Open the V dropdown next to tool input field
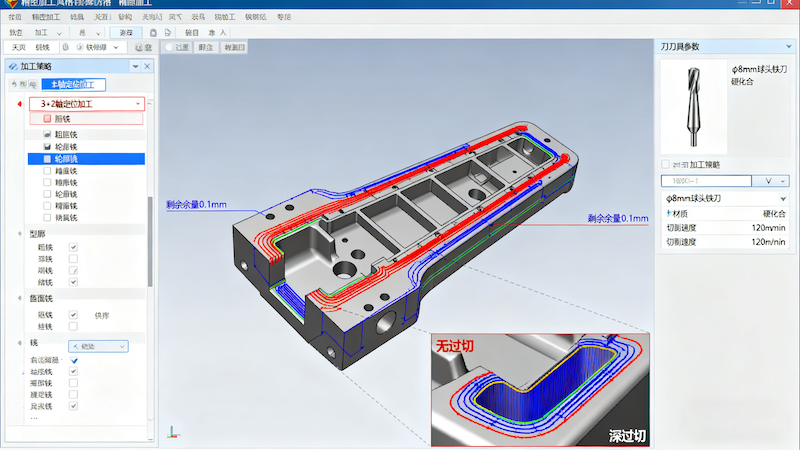The image size is (800, 450). (x=770, y=181)
